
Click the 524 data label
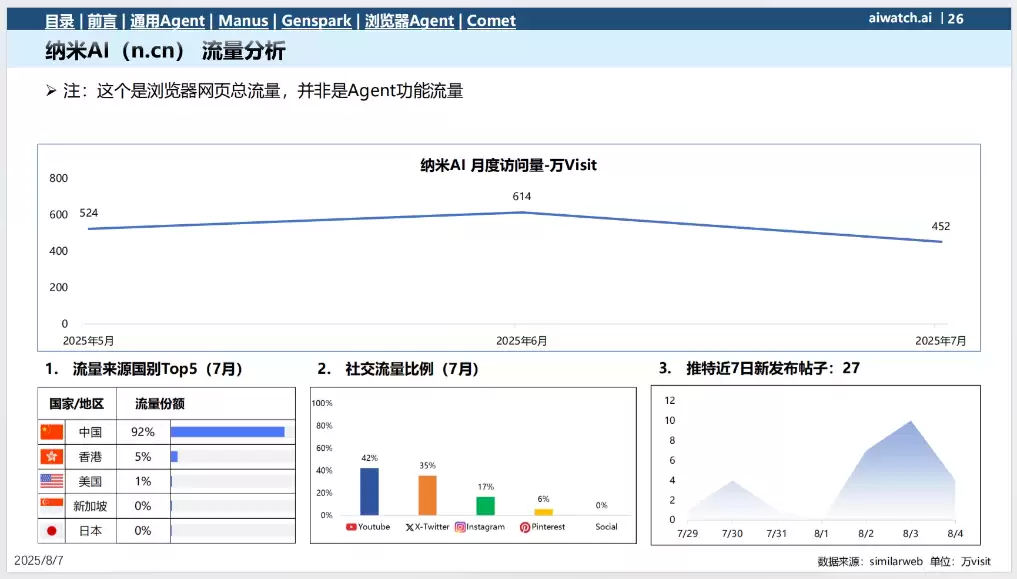pyautogui.click(x=89, y=213)
